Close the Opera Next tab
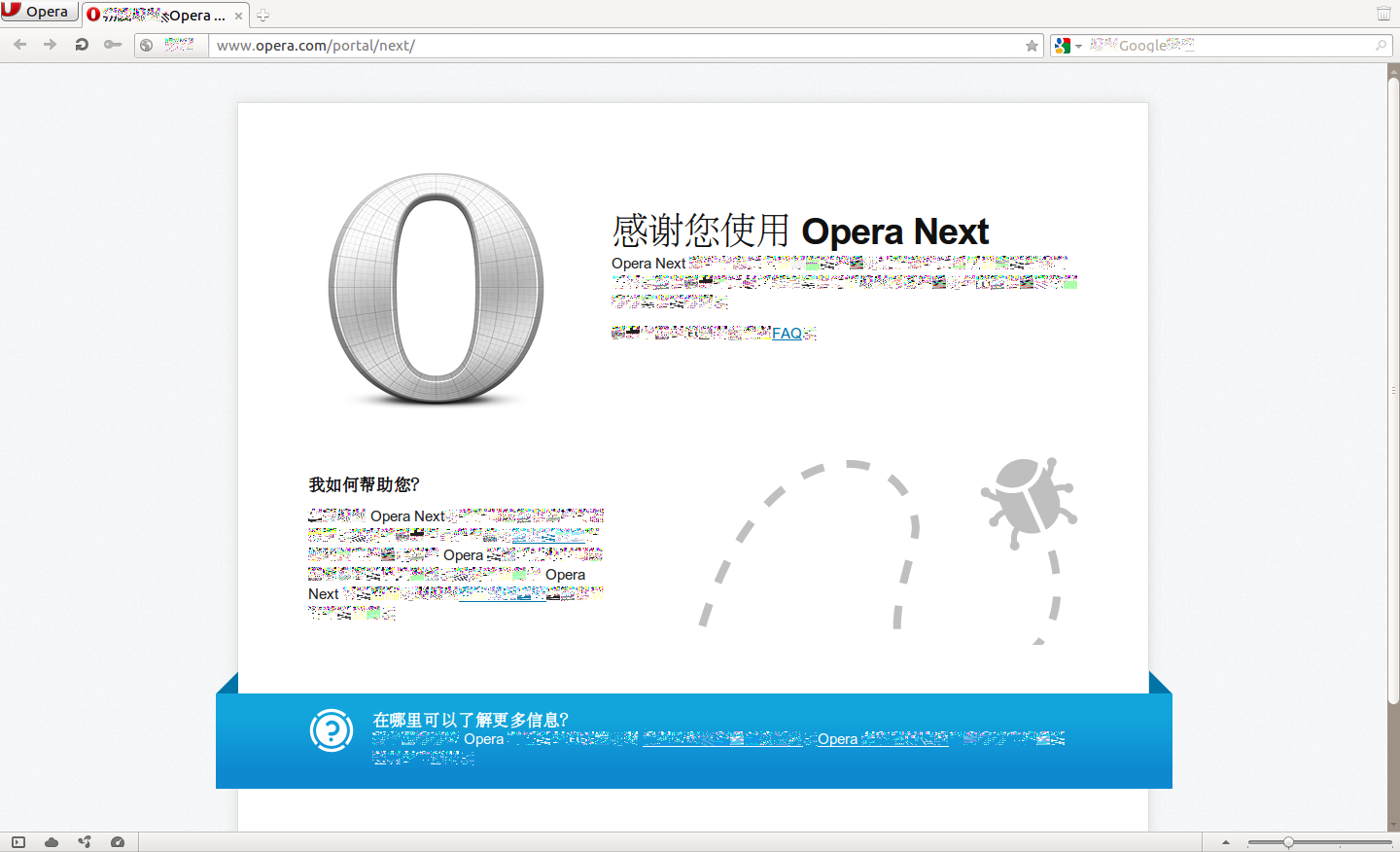This screenshot has height=852, width=1400. click(x=238, y=16)
